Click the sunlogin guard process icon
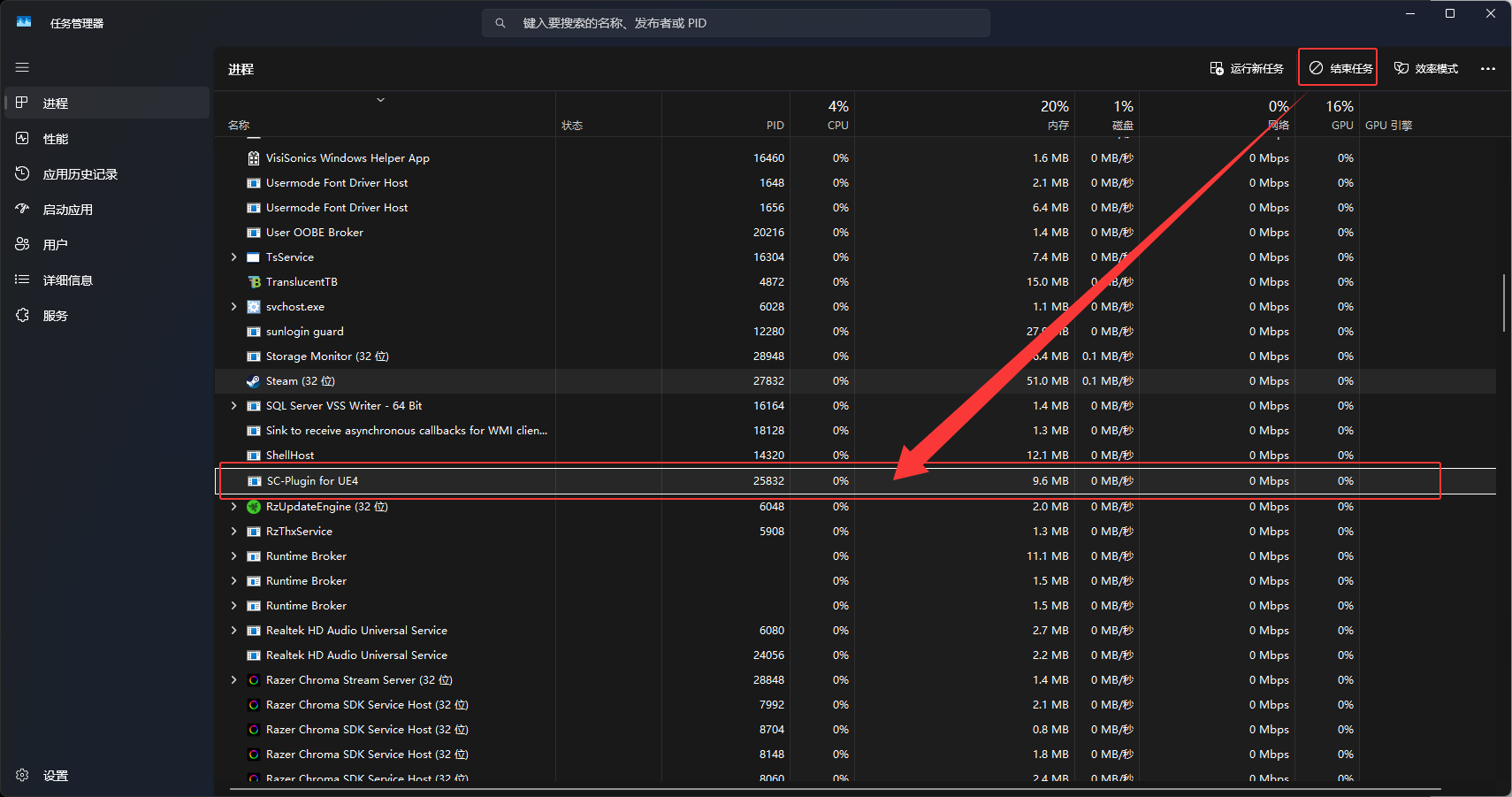 [254, 332]
